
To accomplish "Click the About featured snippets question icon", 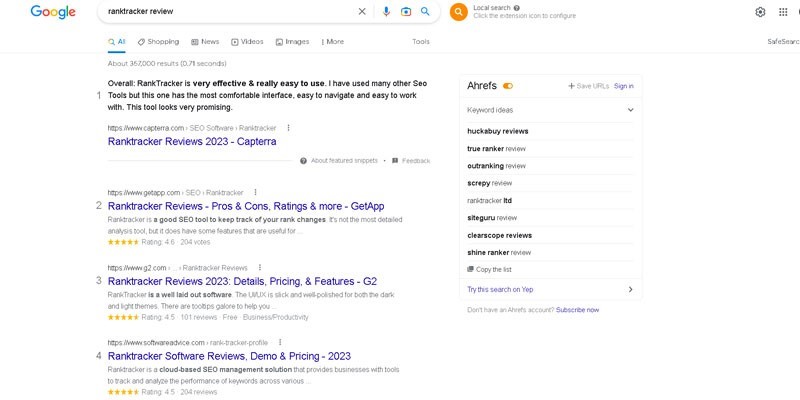I will pos(303,161).
